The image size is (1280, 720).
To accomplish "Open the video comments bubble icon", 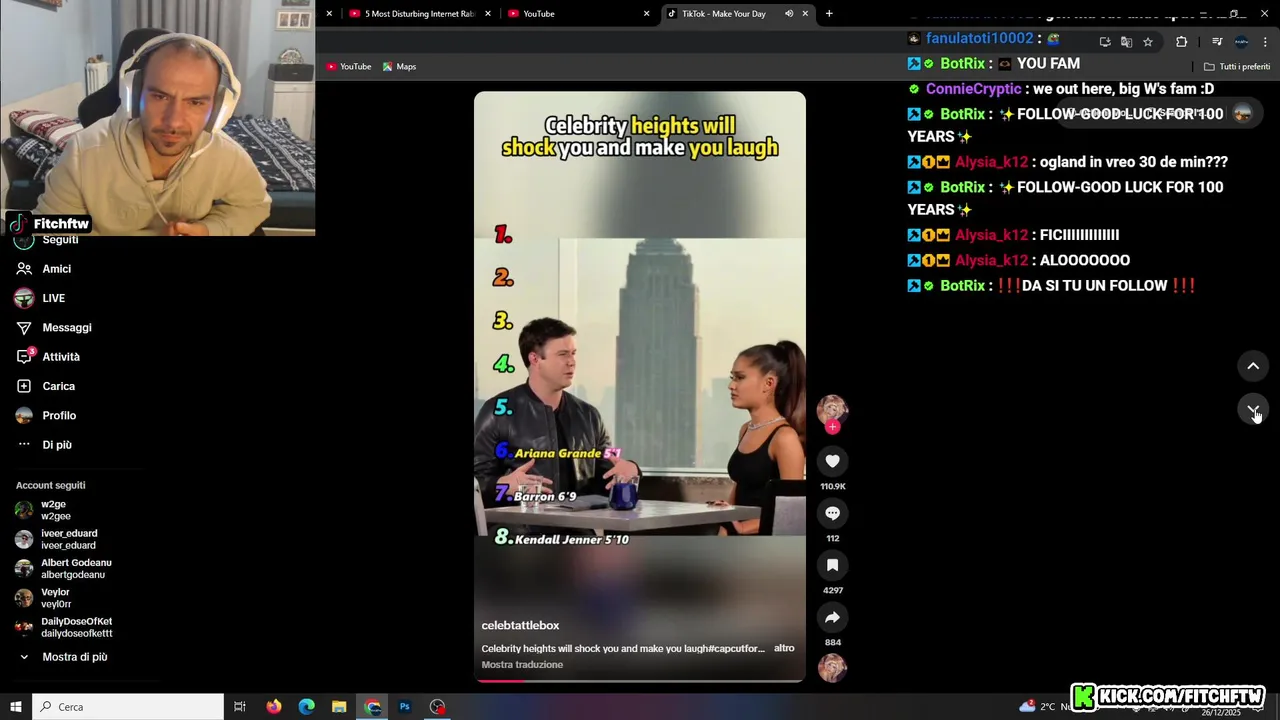I will pyautogui.click(x=832, y=513).
